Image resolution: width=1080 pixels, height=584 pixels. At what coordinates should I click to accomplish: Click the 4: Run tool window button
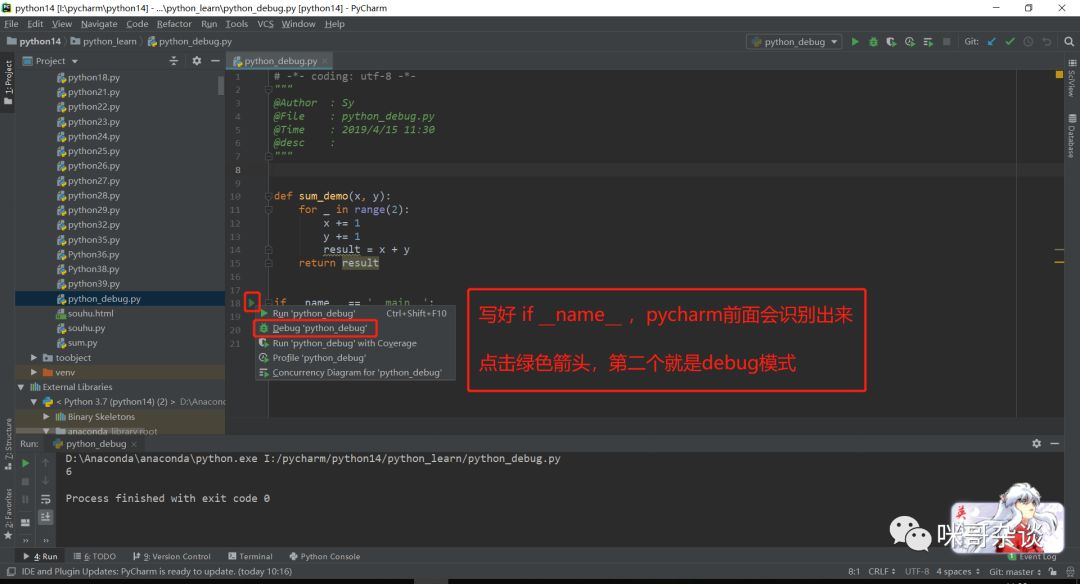pos(41,556)
